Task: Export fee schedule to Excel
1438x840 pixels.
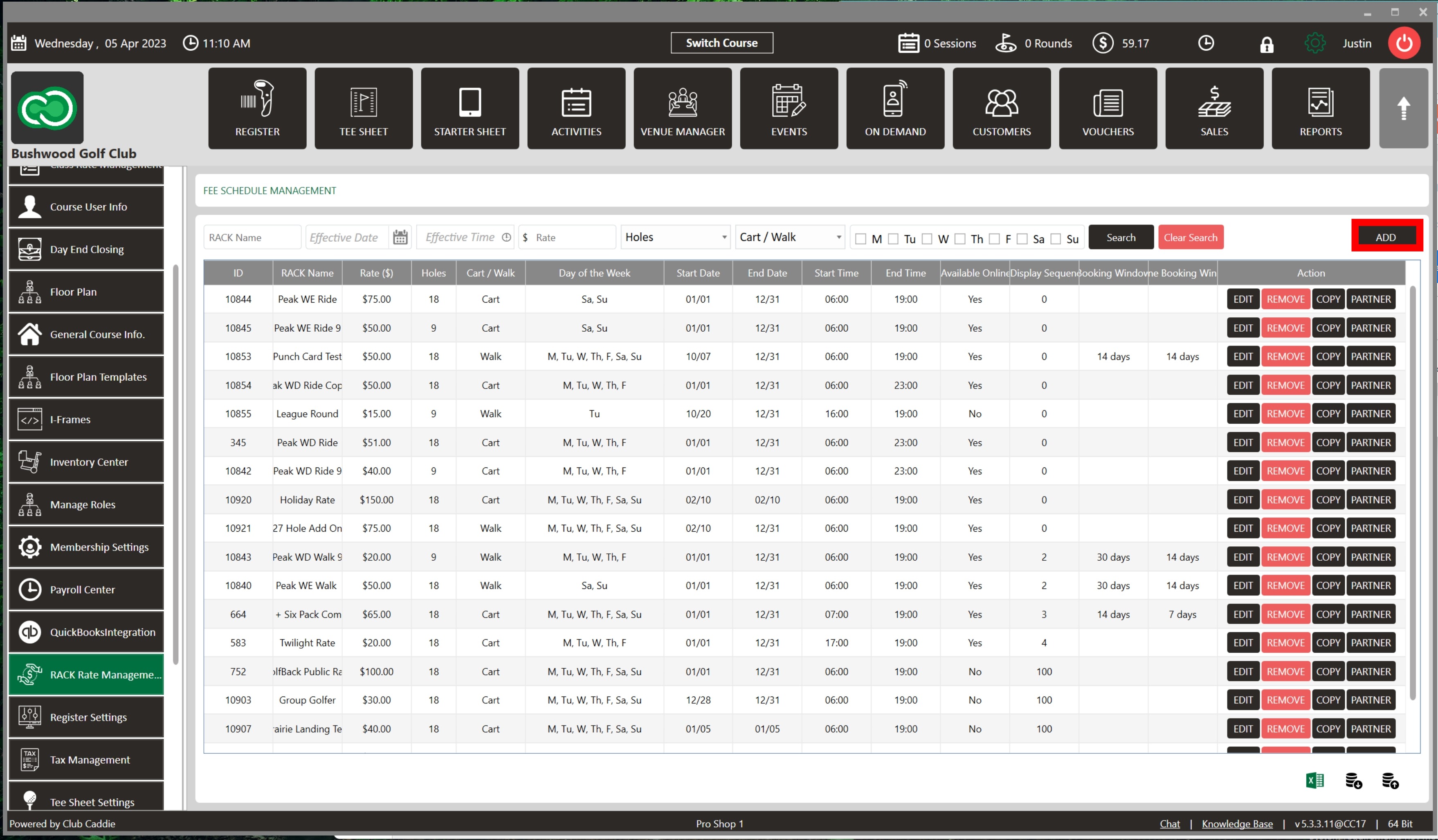Action: click(x=1314, y=780)
